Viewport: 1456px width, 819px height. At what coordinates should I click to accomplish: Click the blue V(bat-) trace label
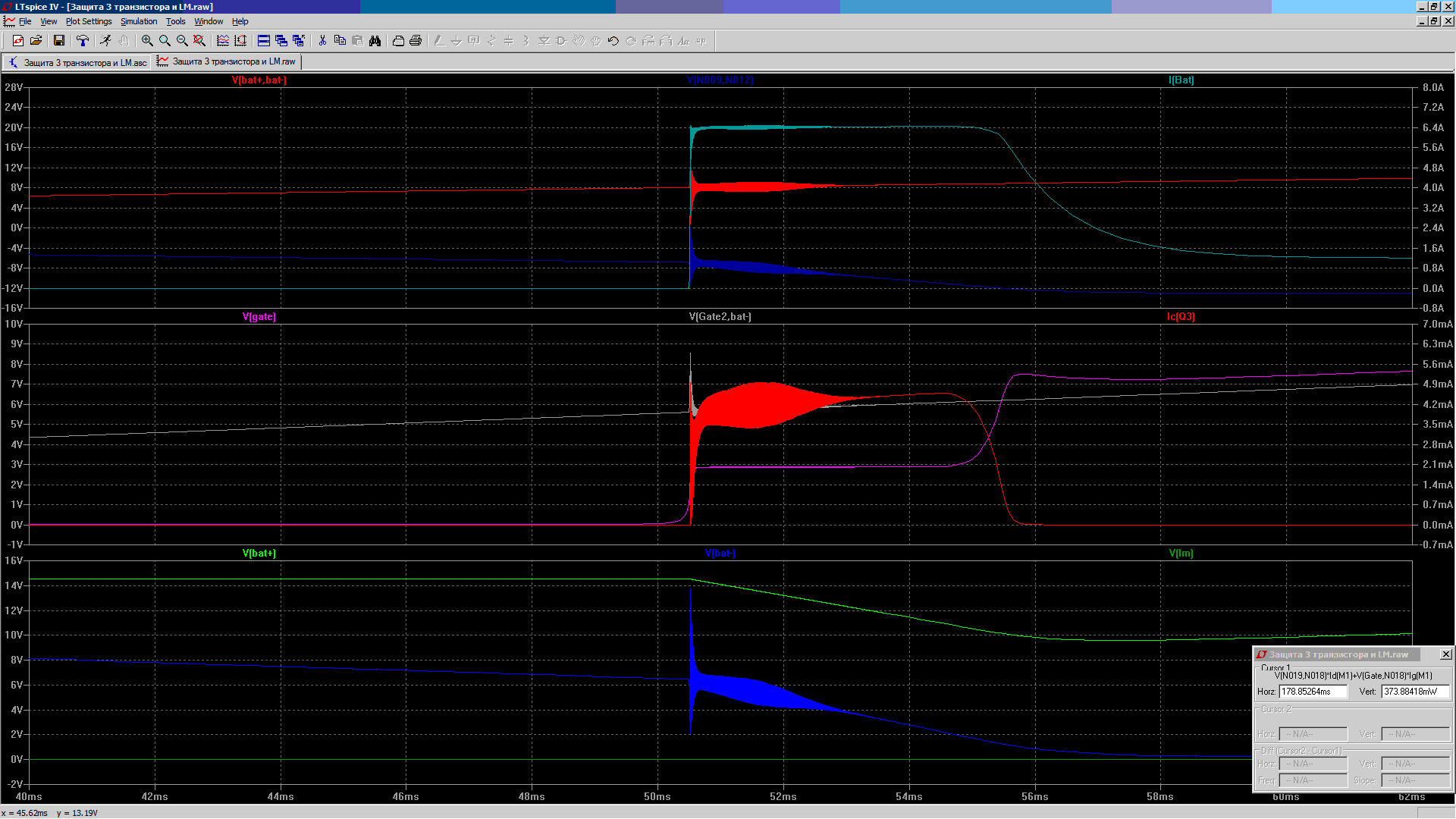coord(720,553)
